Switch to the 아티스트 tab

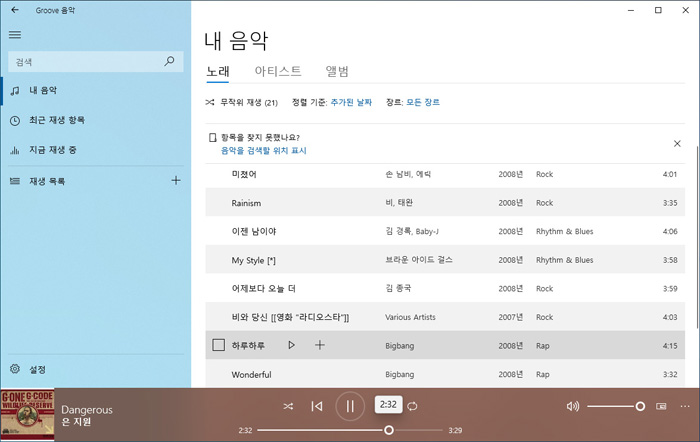(x=278, y=71)
